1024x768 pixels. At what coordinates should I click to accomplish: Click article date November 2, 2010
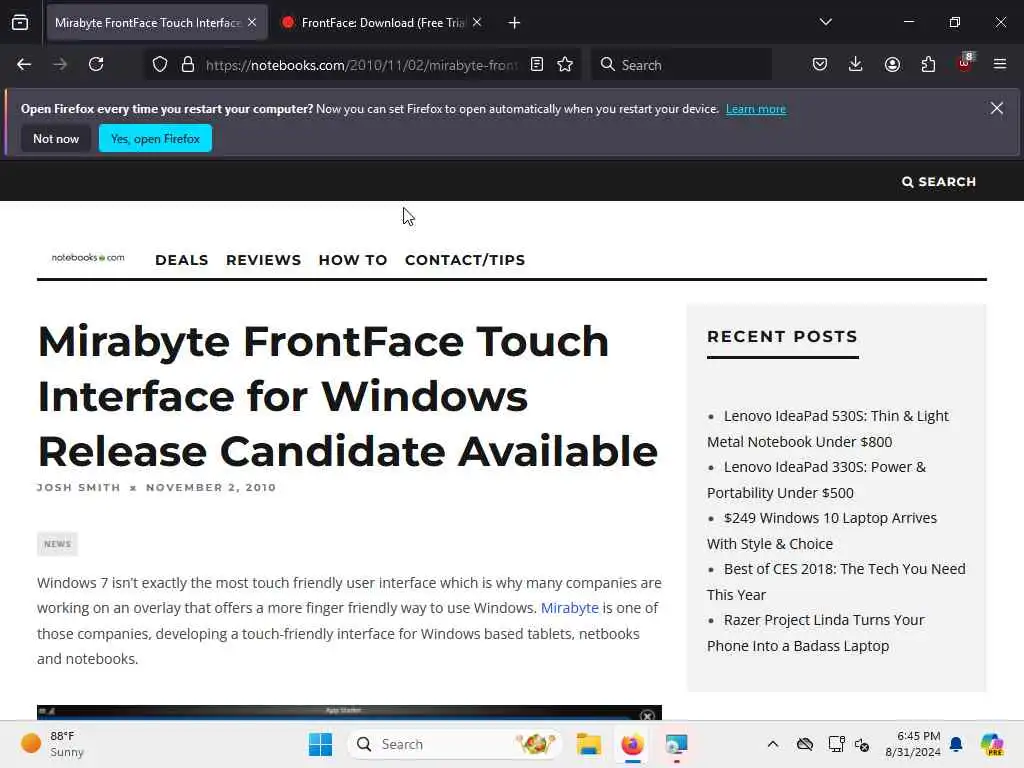[211, 487]
